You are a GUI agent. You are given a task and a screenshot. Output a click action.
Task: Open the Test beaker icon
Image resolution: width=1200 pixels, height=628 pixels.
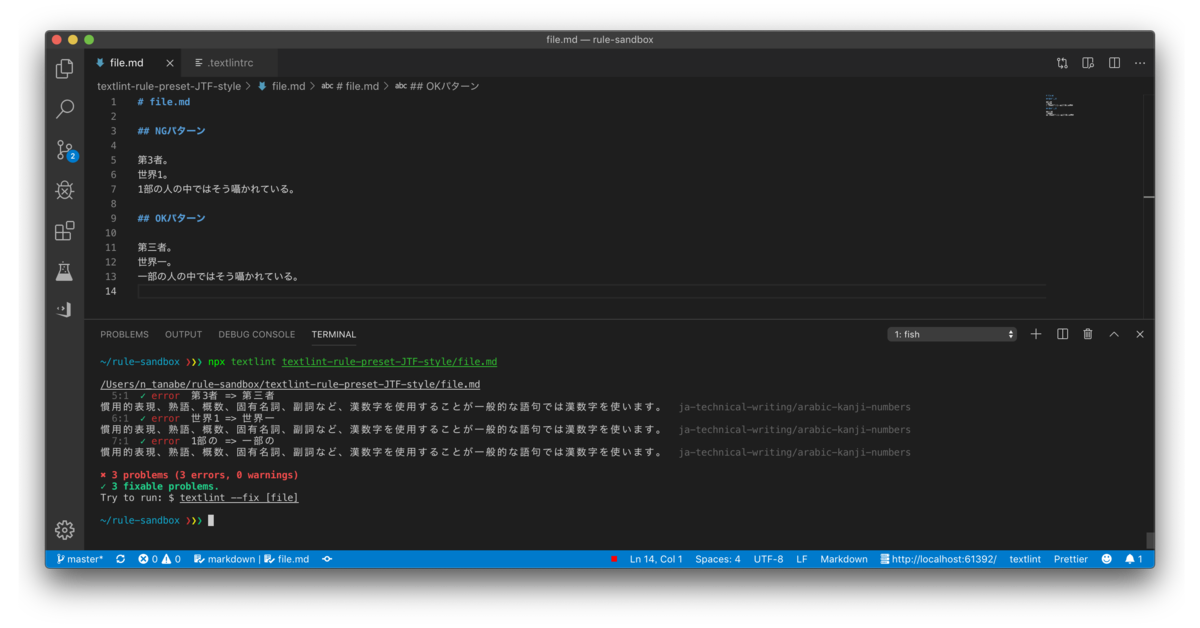(65, 271)
